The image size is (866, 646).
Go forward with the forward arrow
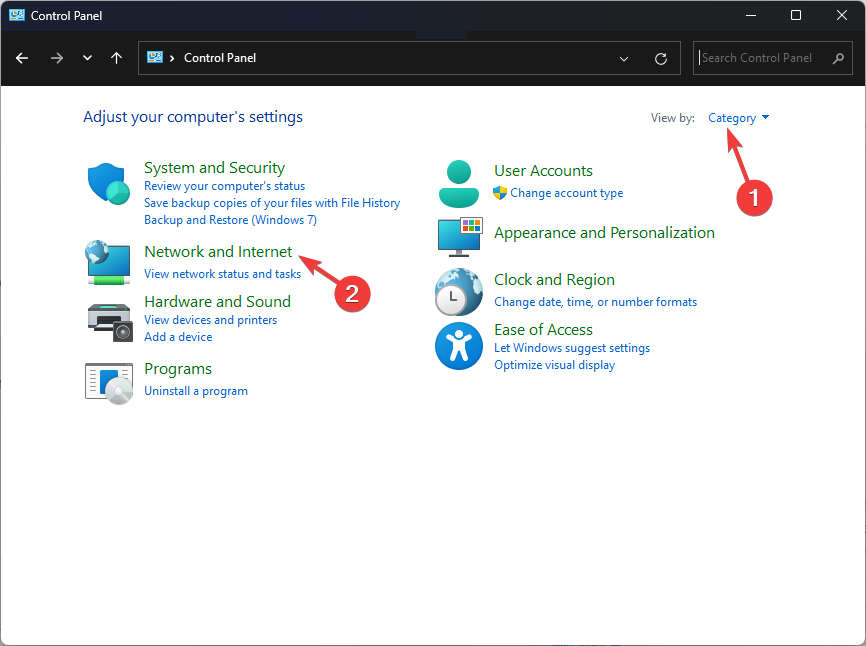[56, 58]
